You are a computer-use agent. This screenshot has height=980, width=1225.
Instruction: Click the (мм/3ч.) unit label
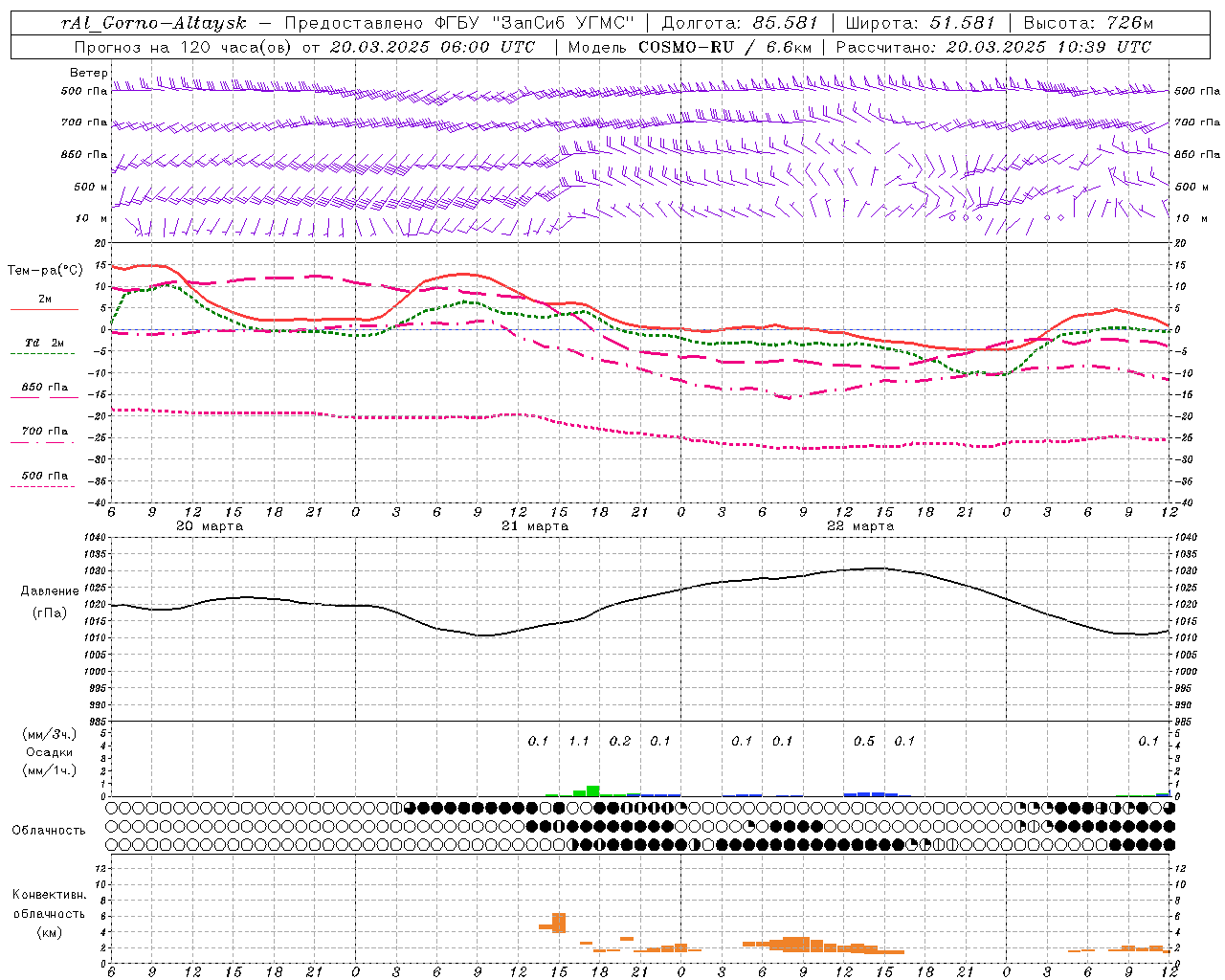click(x=50, y=734)
